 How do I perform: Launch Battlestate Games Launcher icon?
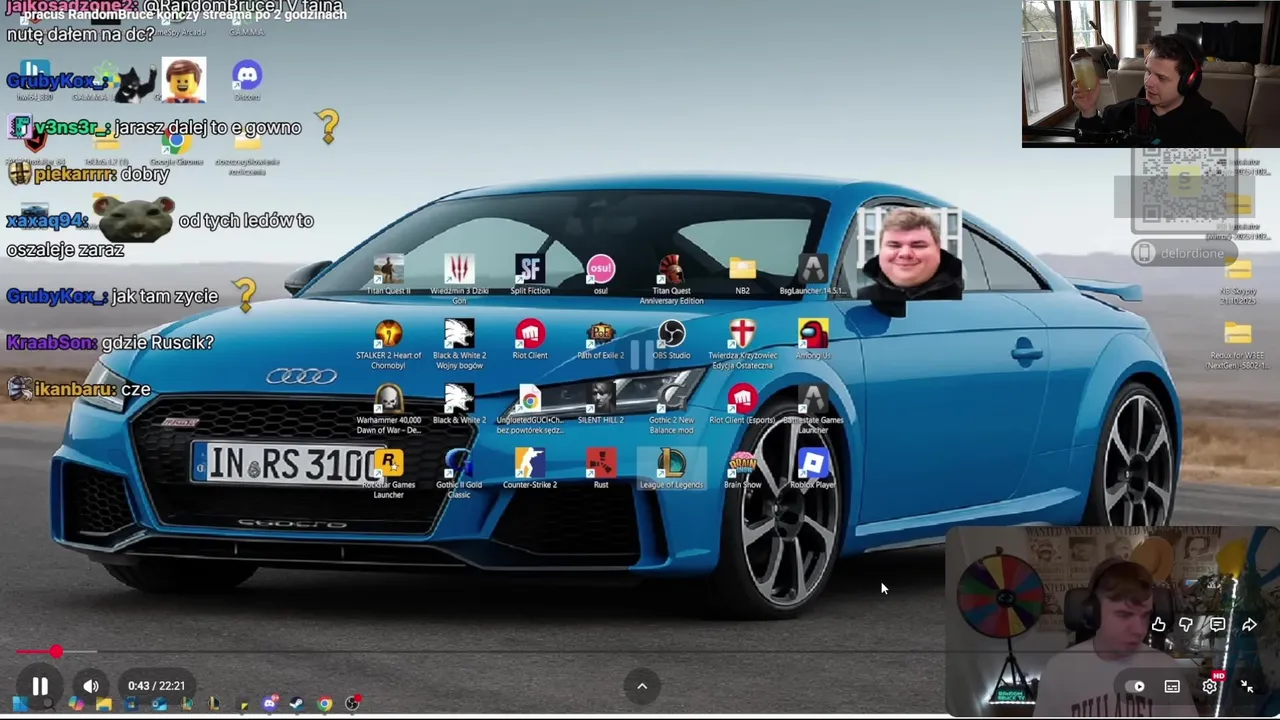click(813, 410)
